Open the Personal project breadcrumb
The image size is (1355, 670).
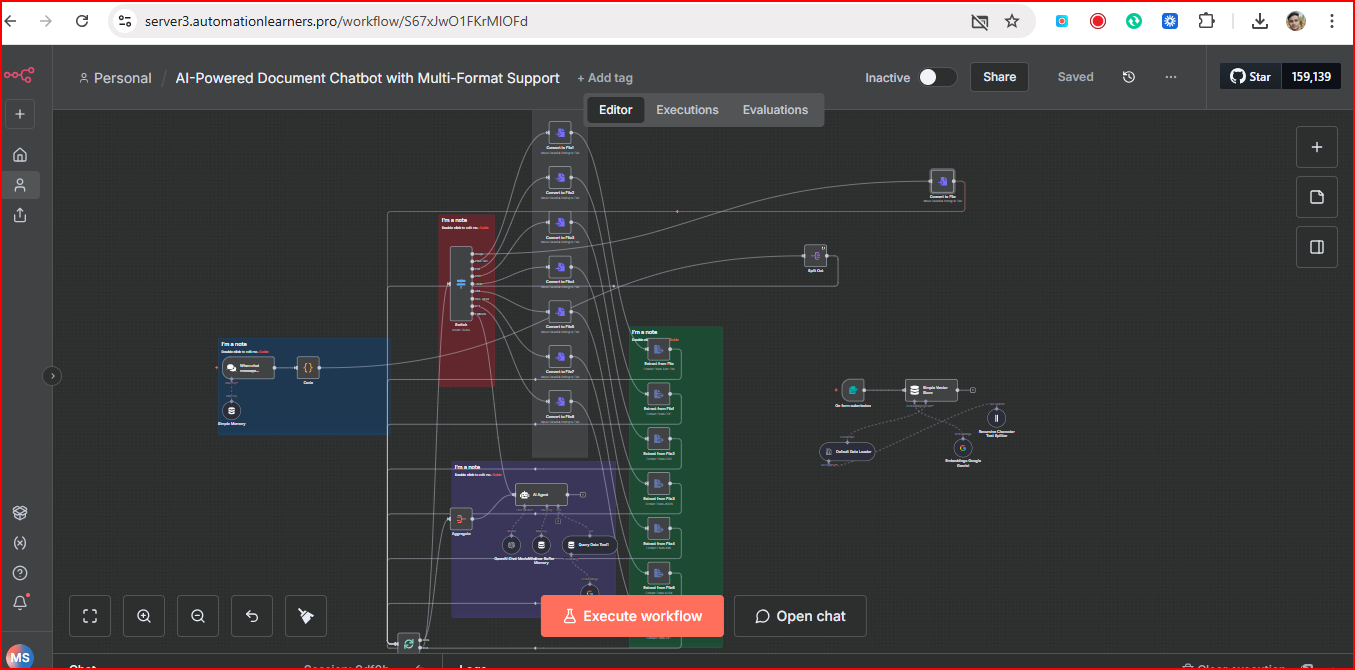[115, 78]
